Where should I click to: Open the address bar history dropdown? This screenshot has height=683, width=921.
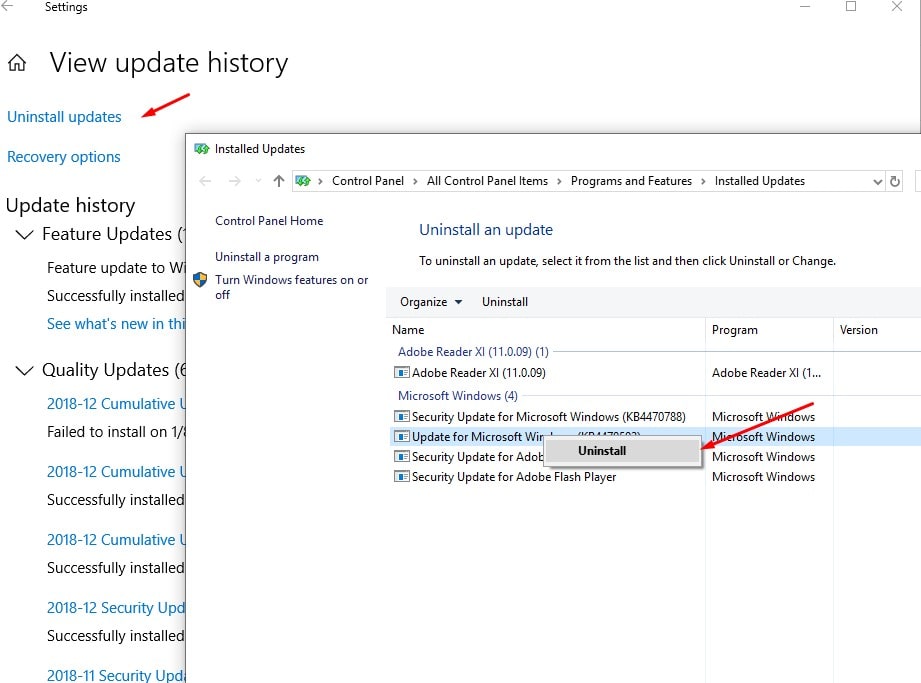877,181
